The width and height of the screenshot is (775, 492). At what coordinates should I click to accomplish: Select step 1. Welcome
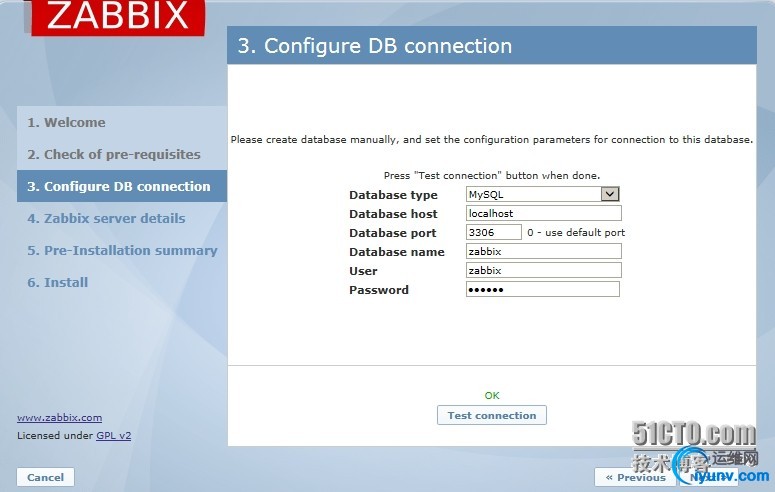coord(66,122)
